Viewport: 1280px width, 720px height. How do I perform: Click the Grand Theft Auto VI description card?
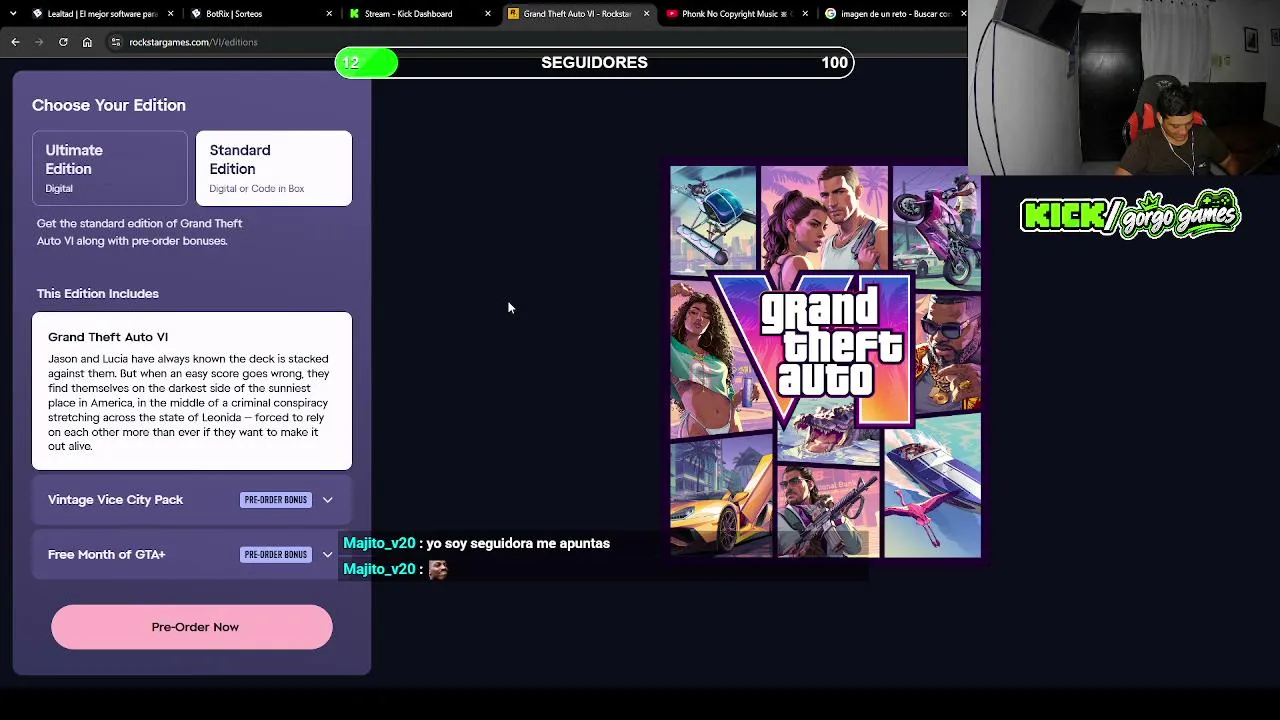[192, 391]
